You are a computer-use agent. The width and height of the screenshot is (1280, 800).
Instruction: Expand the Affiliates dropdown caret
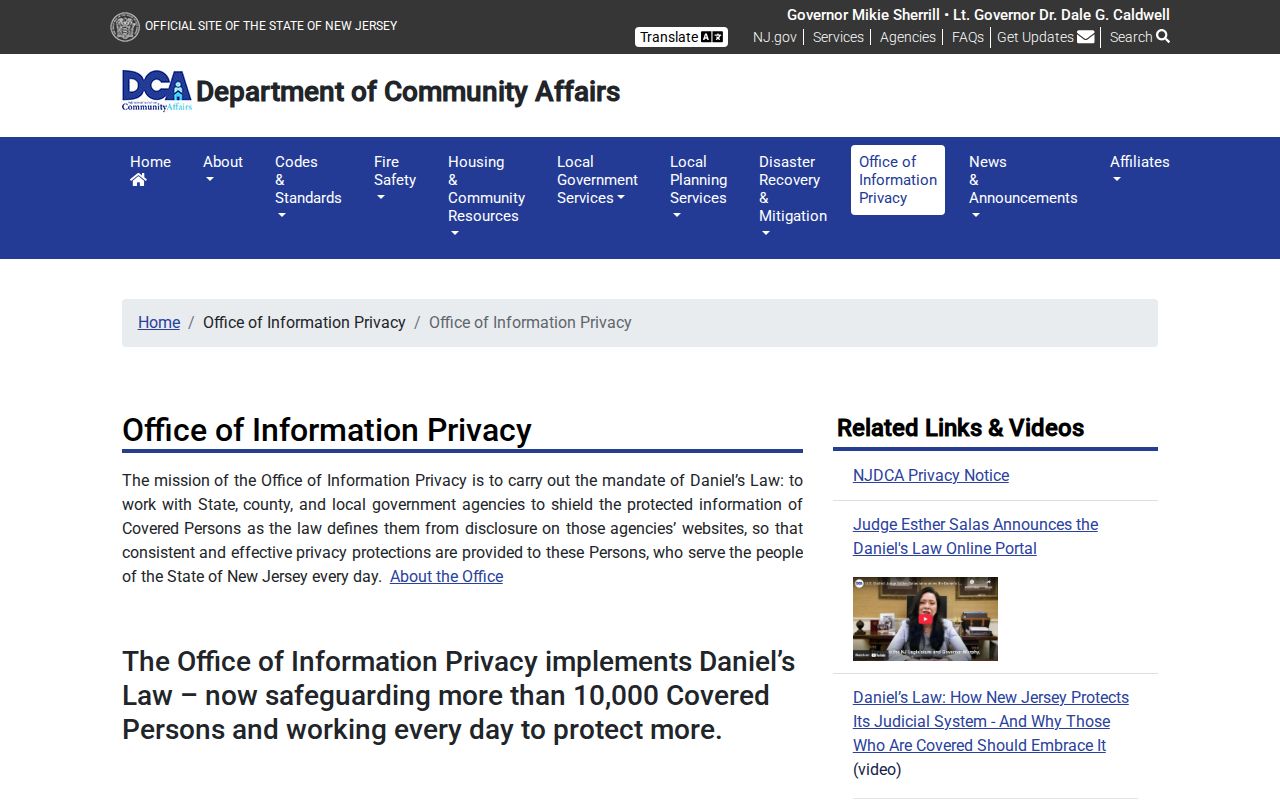(1116, 181)
